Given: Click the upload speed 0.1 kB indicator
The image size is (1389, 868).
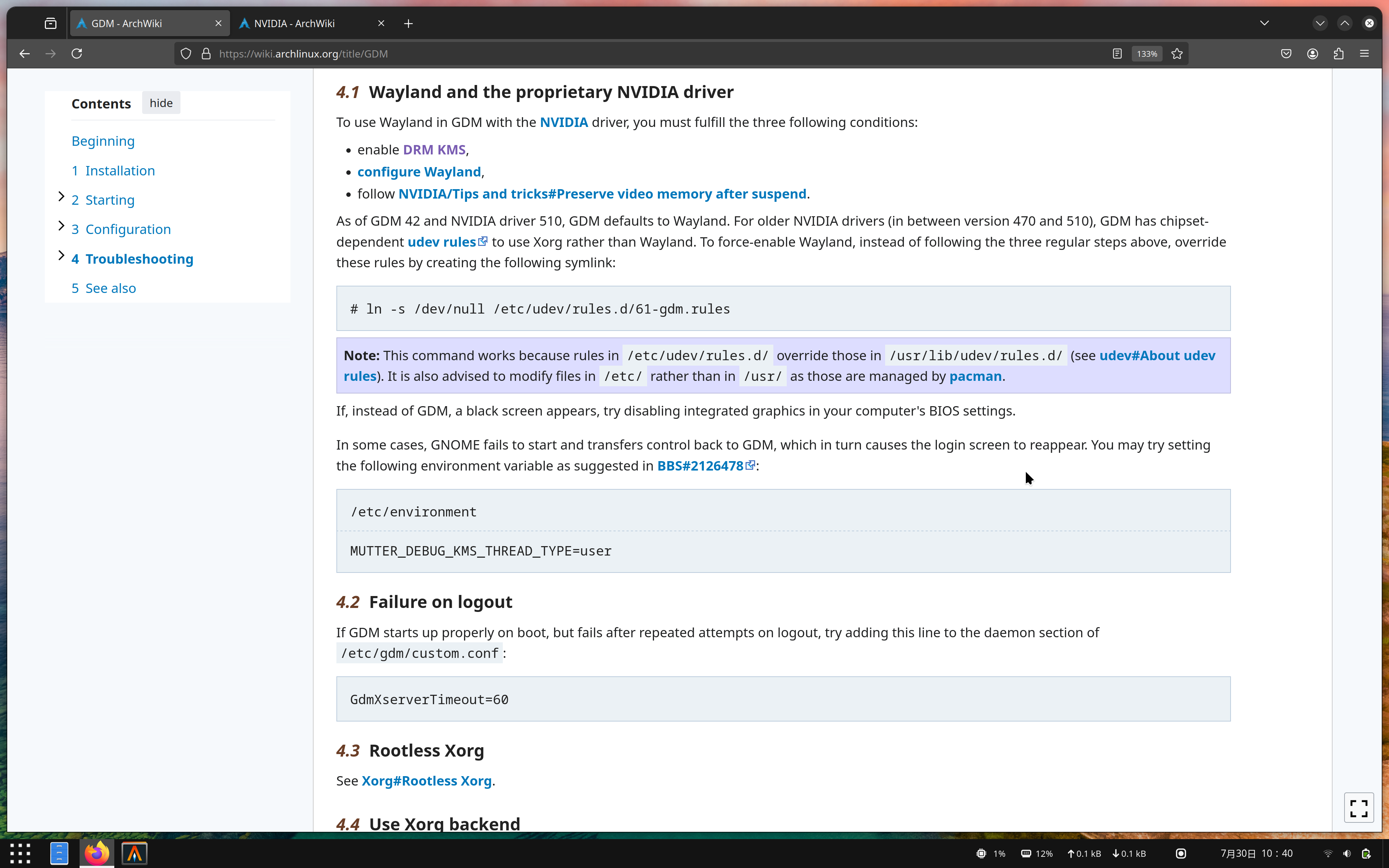Looking at the screenshot, I should (x=1084, y=854).
